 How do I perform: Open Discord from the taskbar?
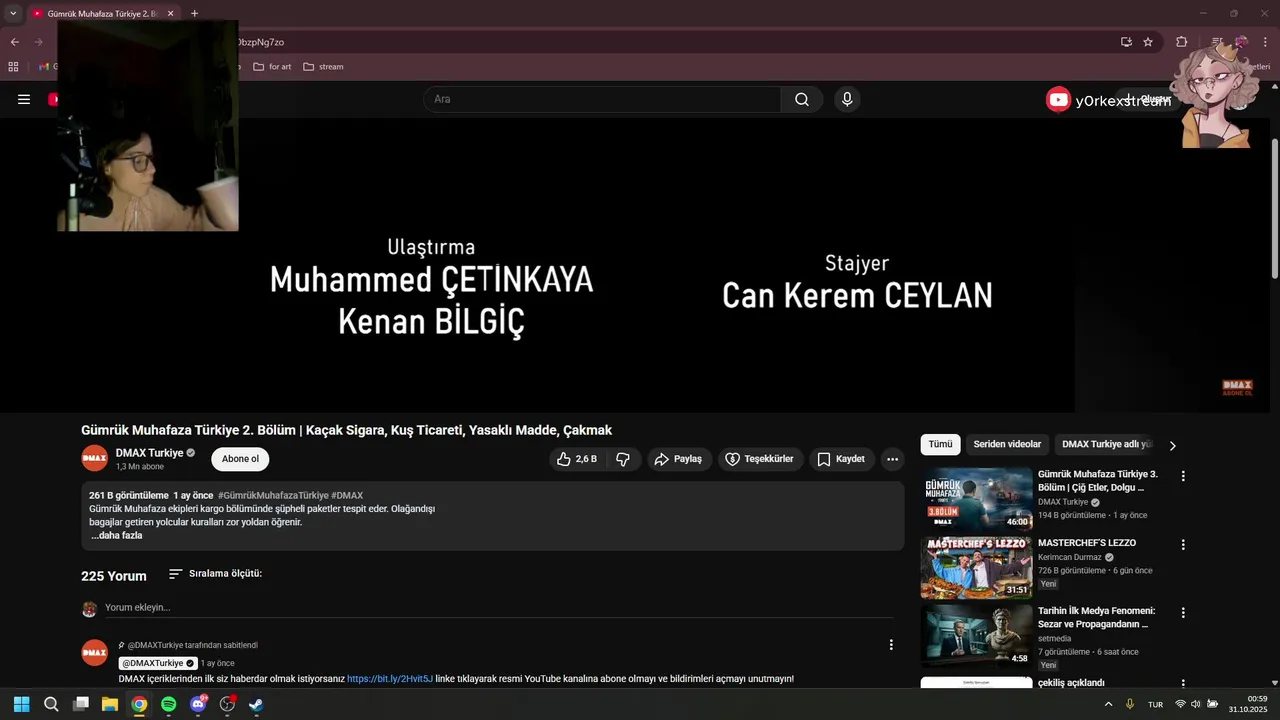pos(198,704)
